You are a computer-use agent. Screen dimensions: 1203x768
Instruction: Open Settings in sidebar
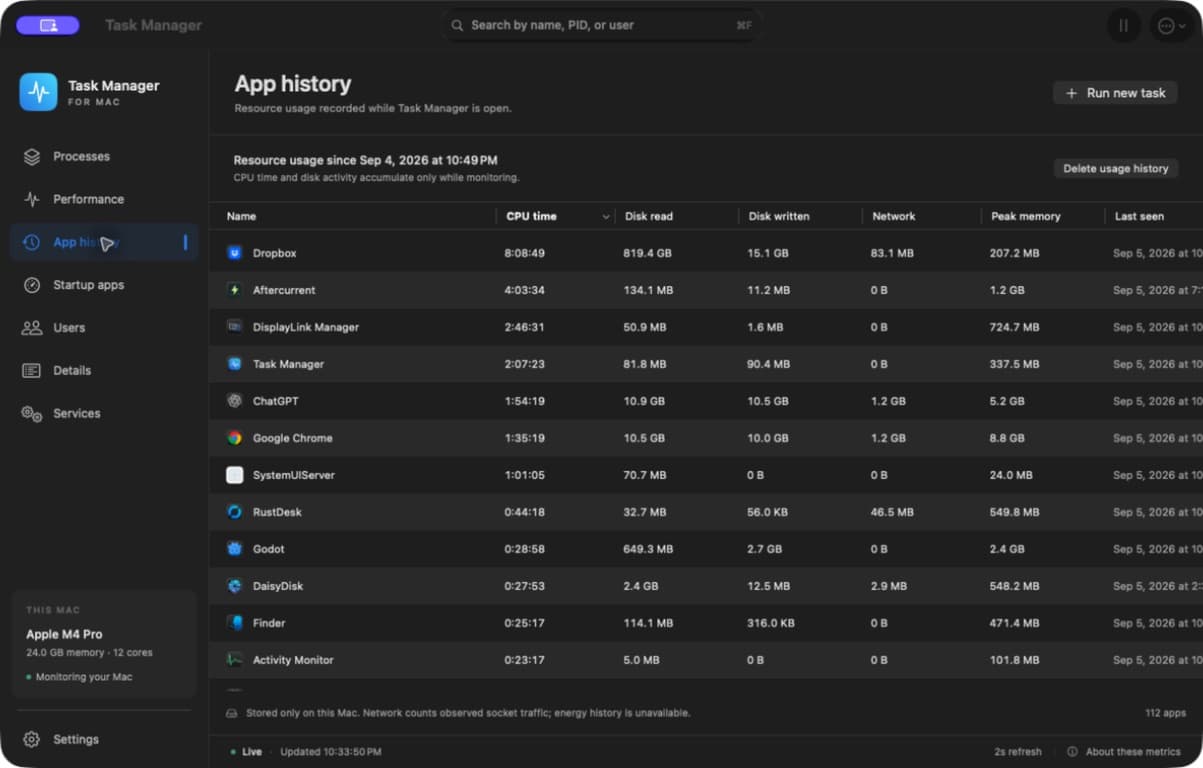click(x=104, y=740)
